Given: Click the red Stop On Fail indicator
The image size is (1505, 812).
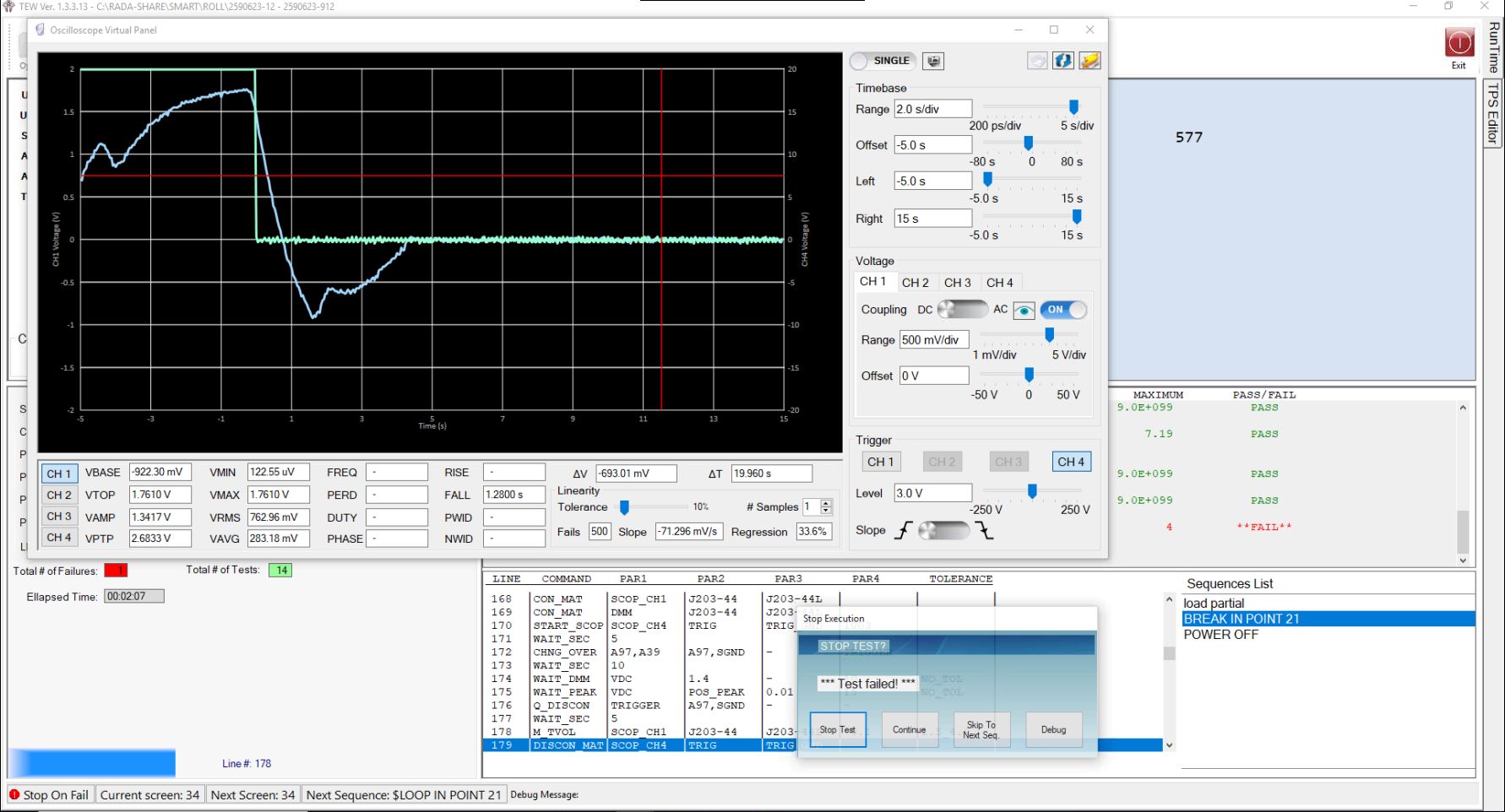Looking at the screenshot, I should click(x=14, y=794).
